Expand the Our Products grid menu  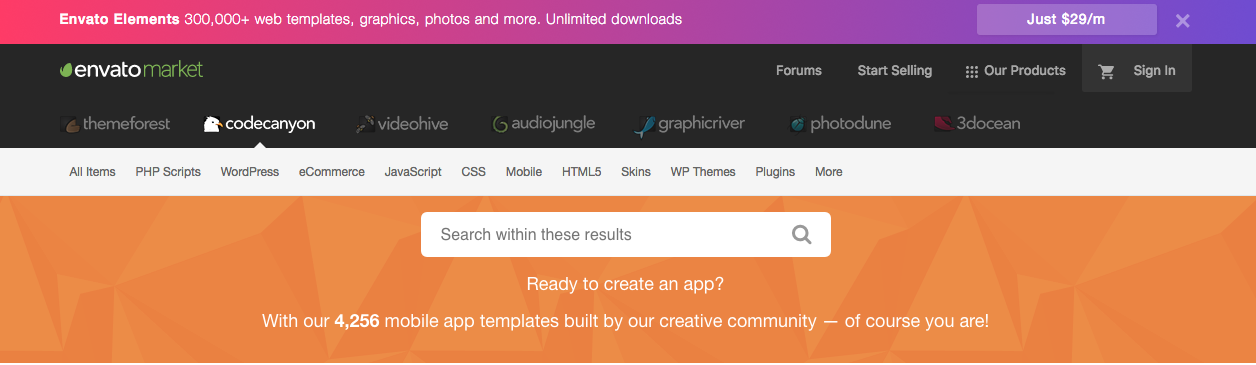coord(1015,71)
